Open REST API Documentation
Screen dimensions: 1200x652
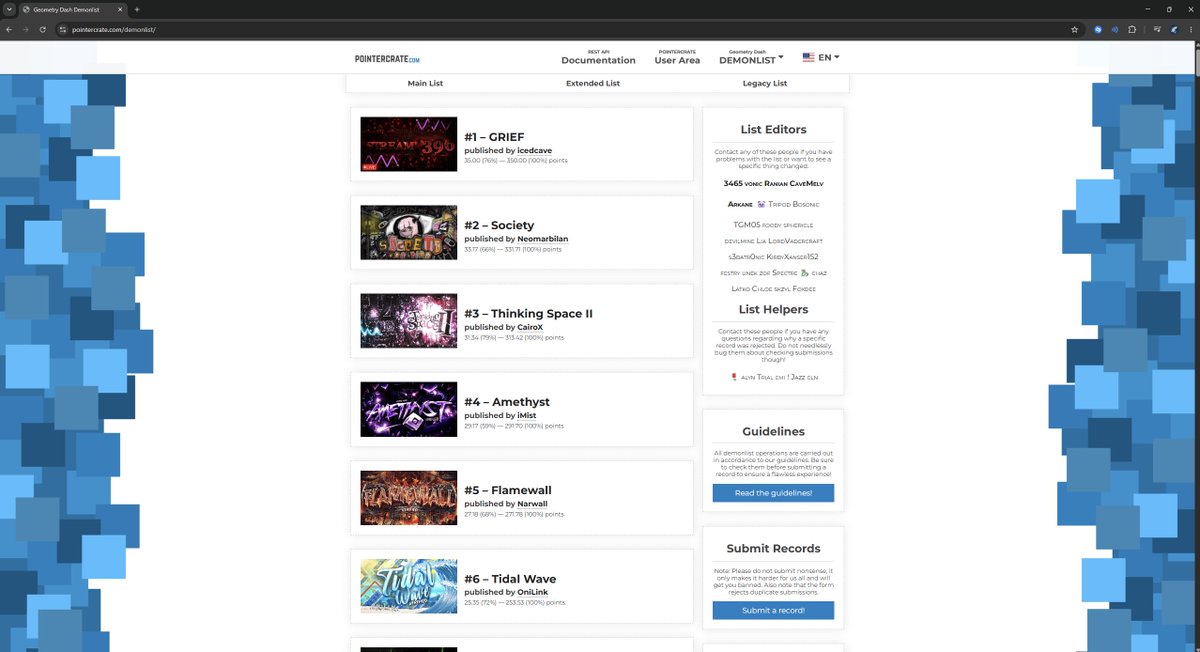point(598,57)
